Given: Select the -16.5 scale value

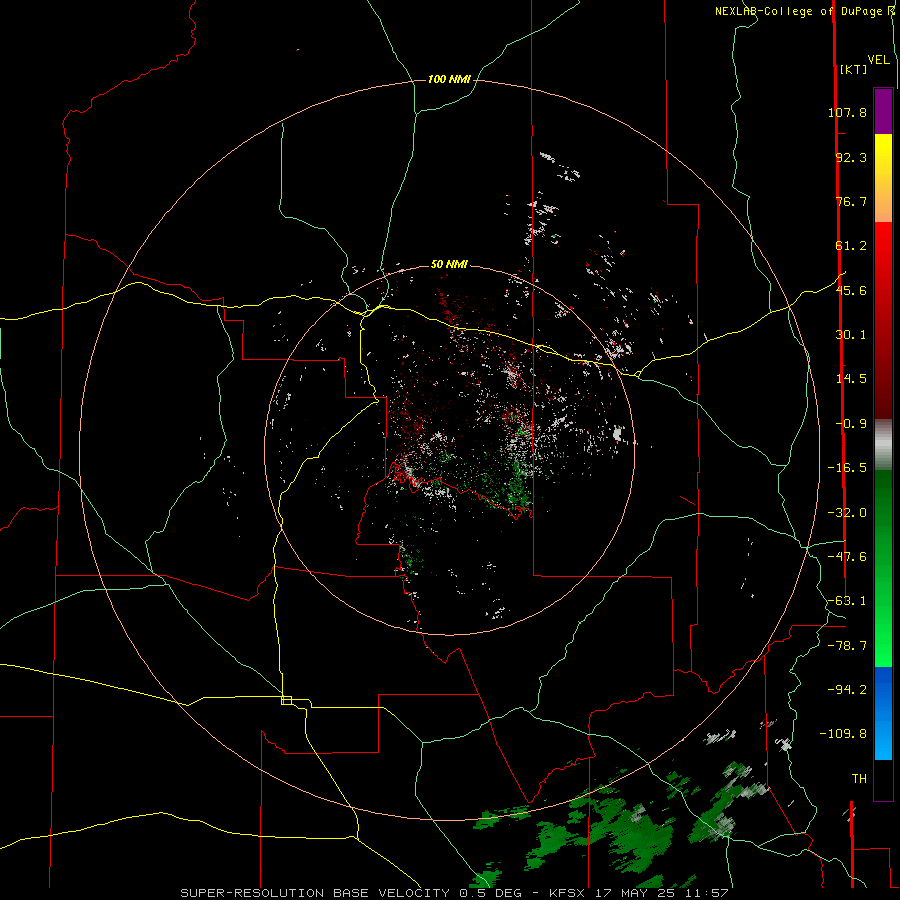Looking at the screenshot, I should (x=847, y=468).
